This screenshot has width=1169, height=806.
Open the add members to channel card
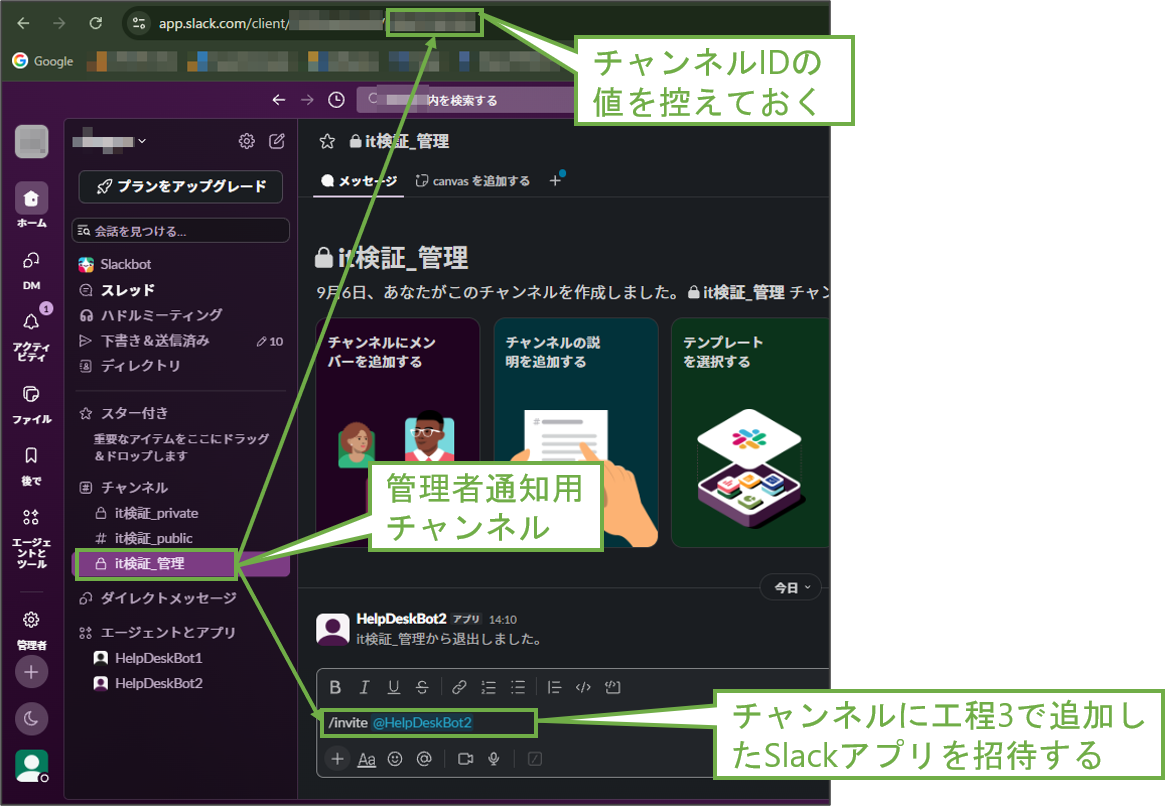point(398,432)
